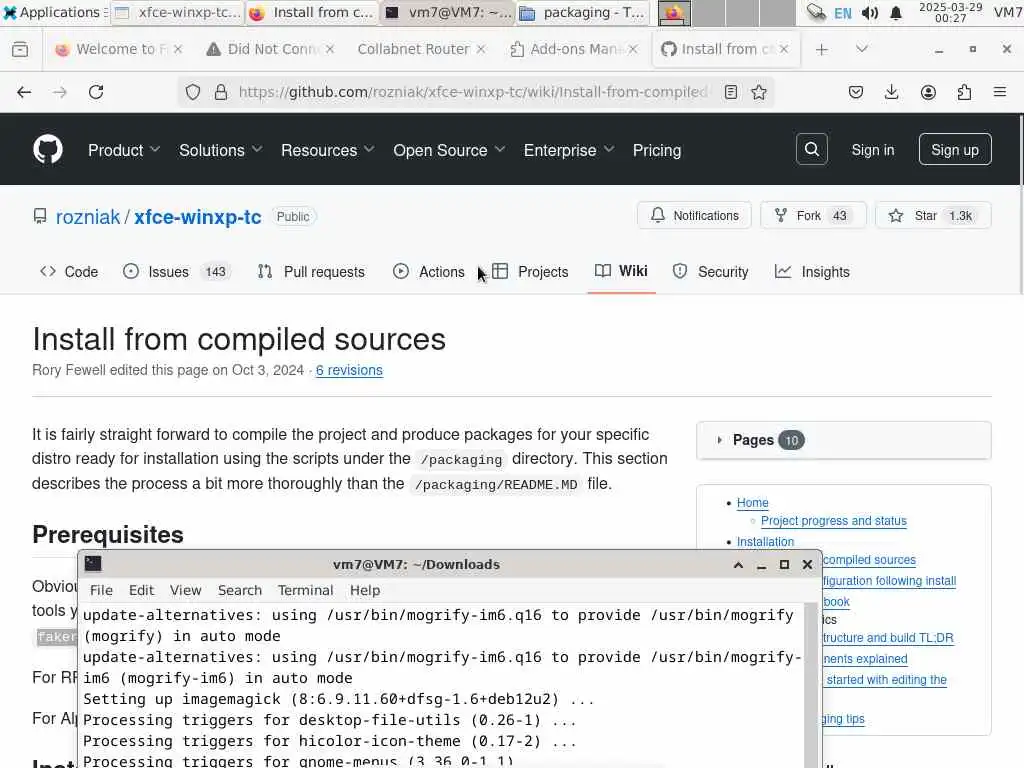Screen dimensions: 1024x768
Task: Select the Wiki tab
Action: tap(621, 271)
